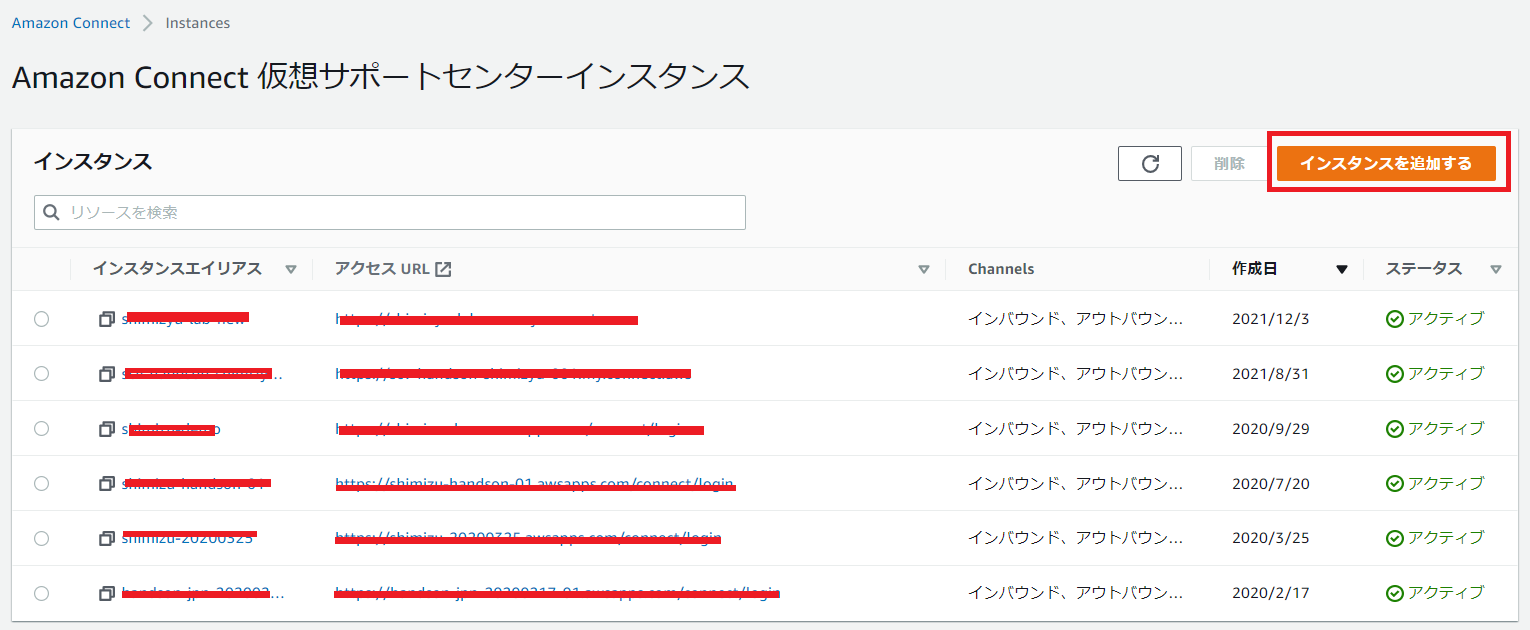Focus the リソースを検索 search field
Screen dimensions: 1530x630
point(390,212)
